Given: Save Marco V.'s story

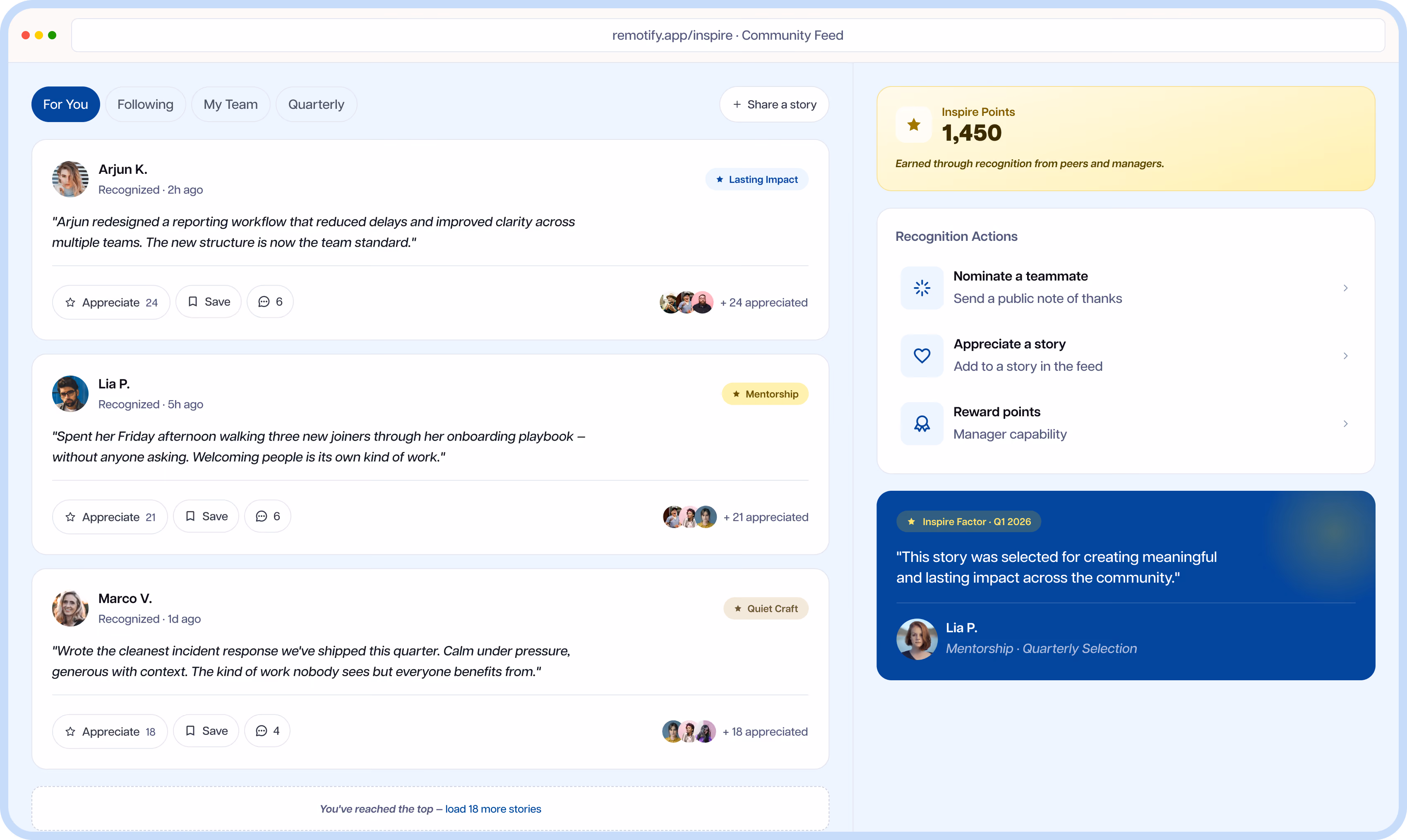Looking at the screenshot, I should click(206, 731).
